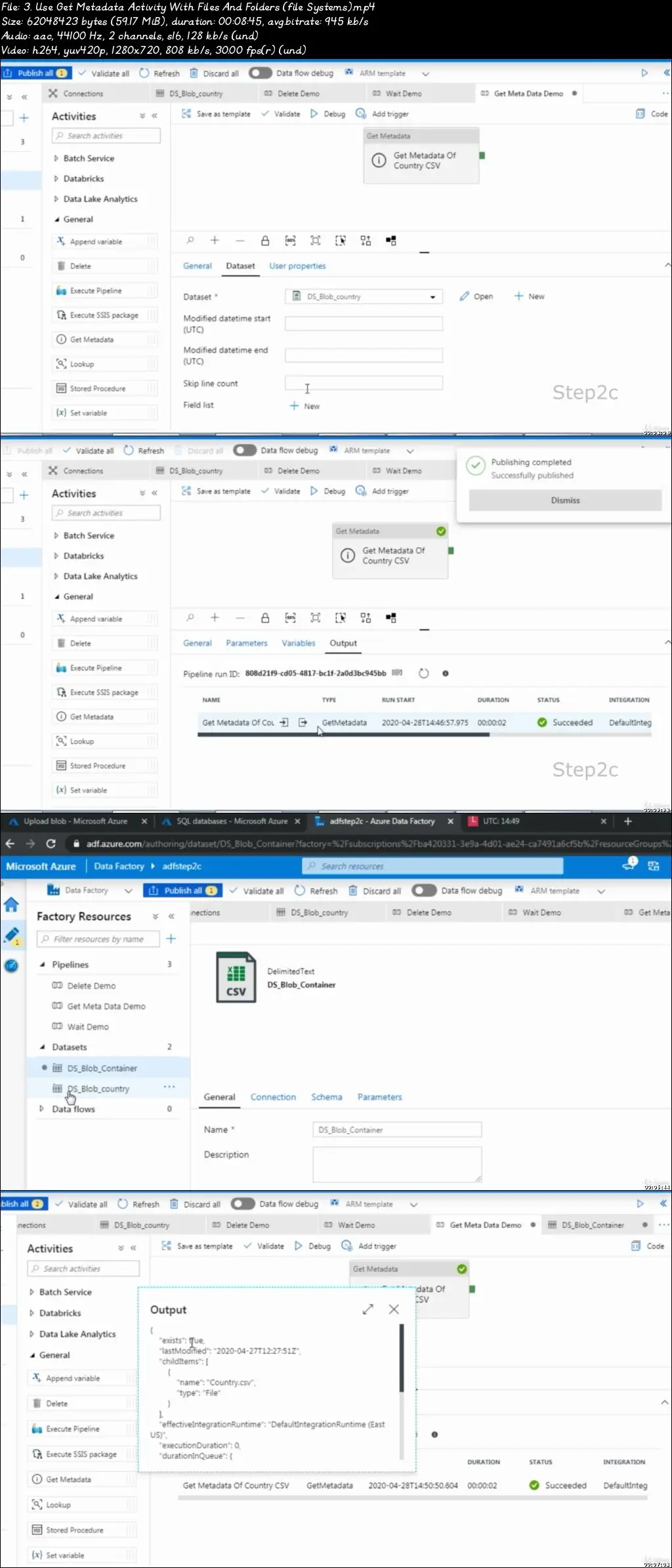Close the Output popup

point(394,1310)
